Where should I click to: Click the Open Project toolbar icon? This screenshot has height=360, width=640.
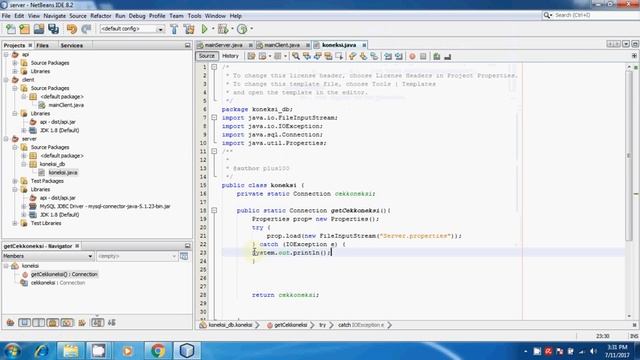click(39, 29)
